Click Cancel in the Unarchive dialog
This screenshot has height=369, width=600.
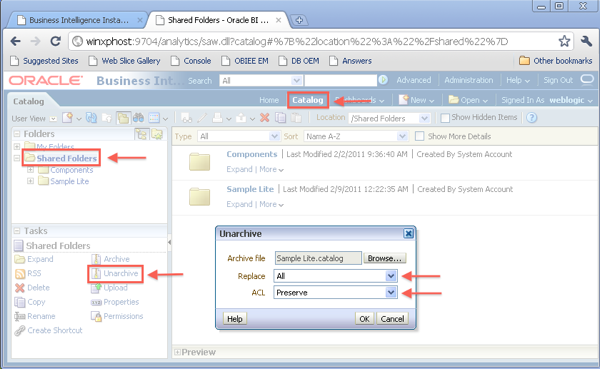click(x=392, y=318)
